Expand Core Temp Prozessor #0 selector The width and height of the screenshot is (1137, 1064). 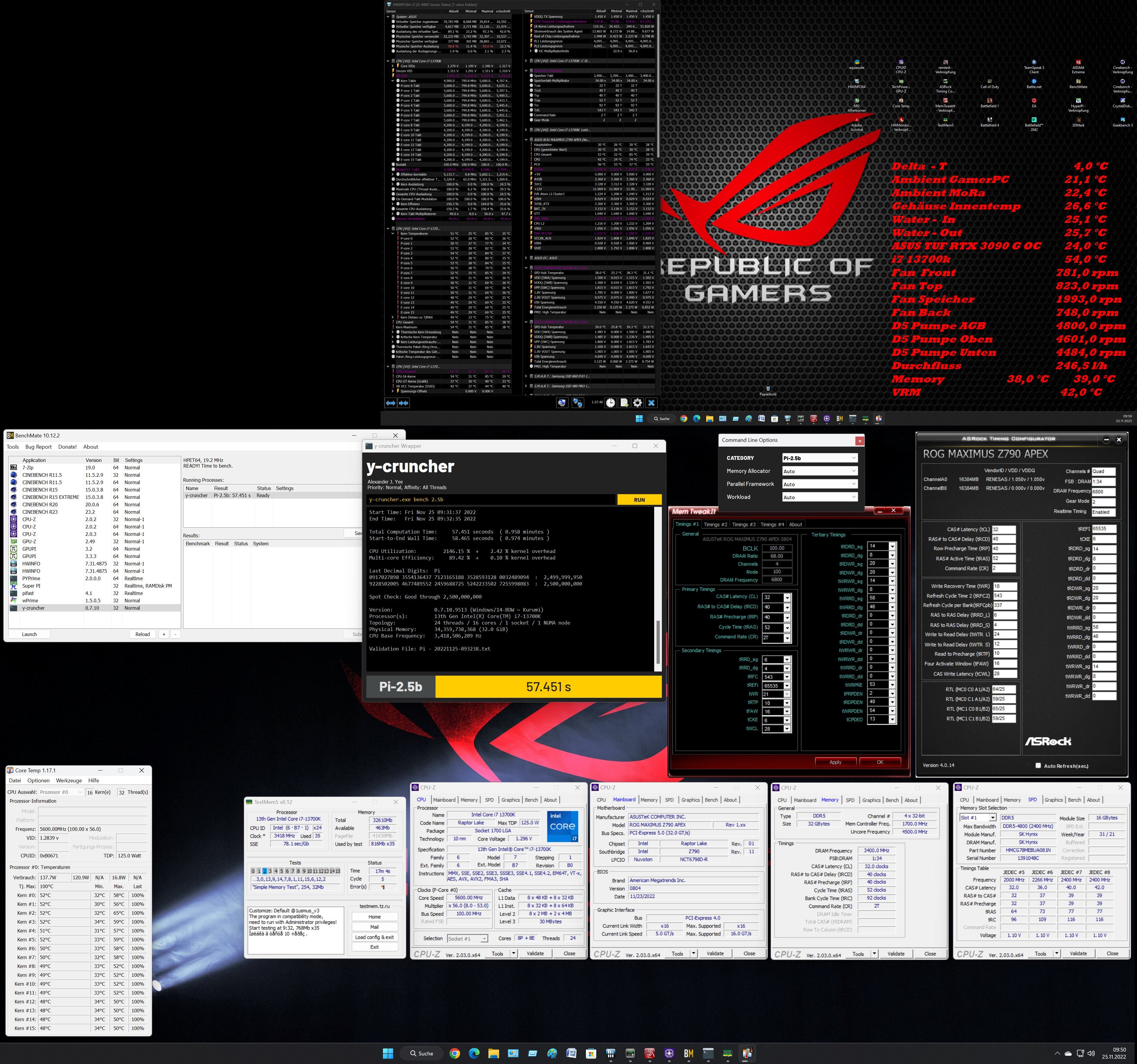tap(61, 792)
